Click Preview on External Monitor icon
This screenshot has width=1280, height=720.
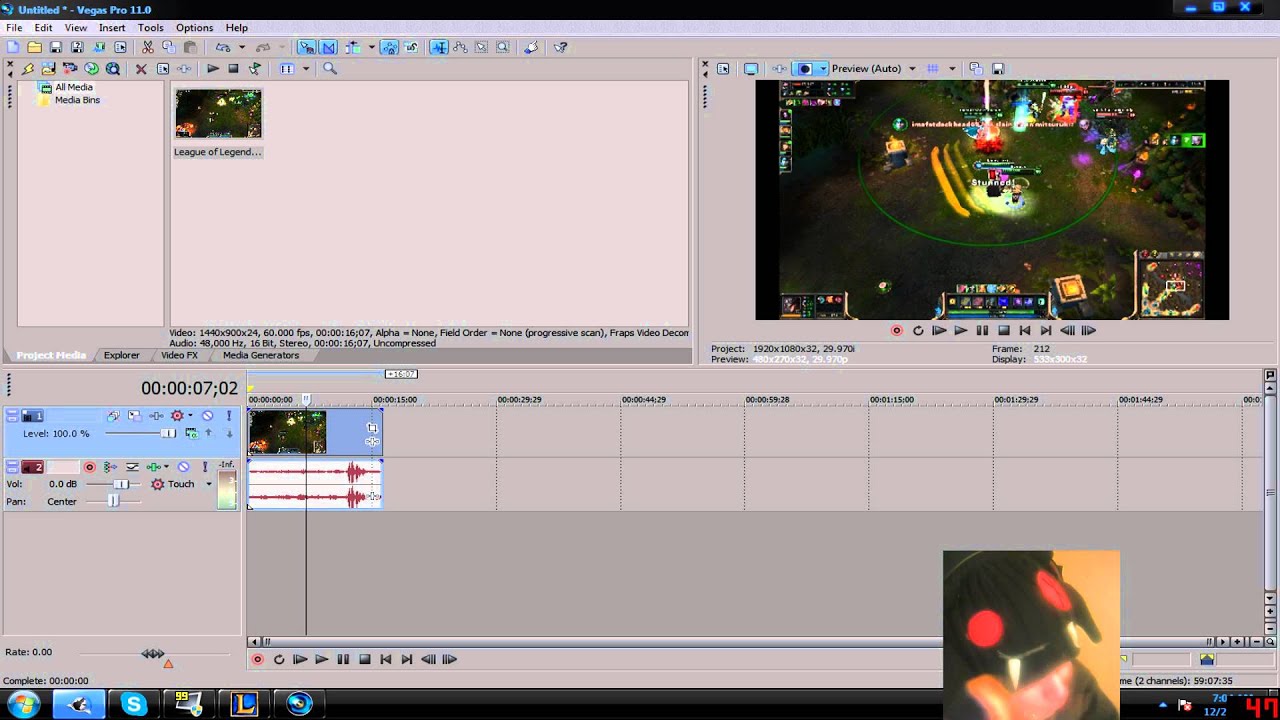click(x=751, y=69)
